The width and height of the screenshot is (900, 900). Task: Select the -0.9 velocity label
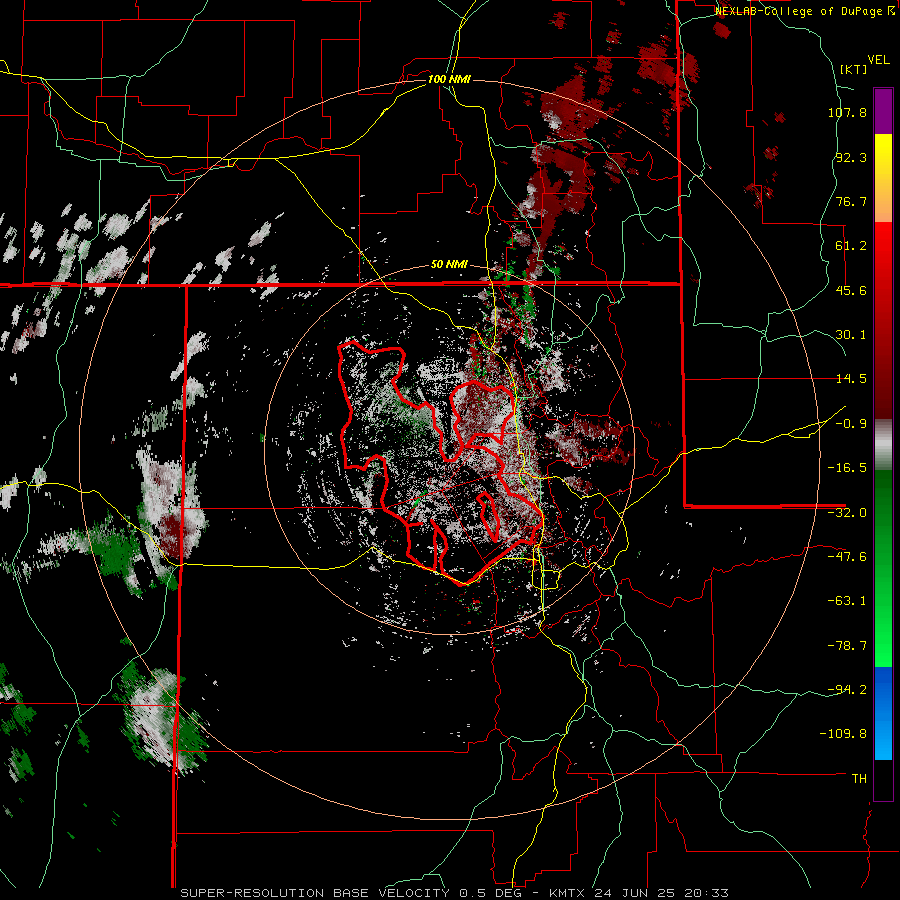851,424
